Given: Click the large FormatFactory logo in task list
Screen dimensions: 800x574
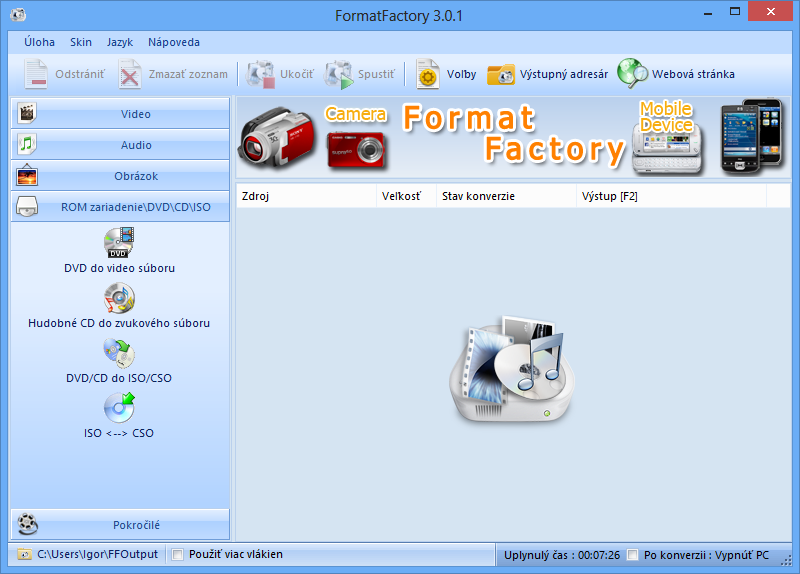Looking at the screenshot, I should click(512, 369).
